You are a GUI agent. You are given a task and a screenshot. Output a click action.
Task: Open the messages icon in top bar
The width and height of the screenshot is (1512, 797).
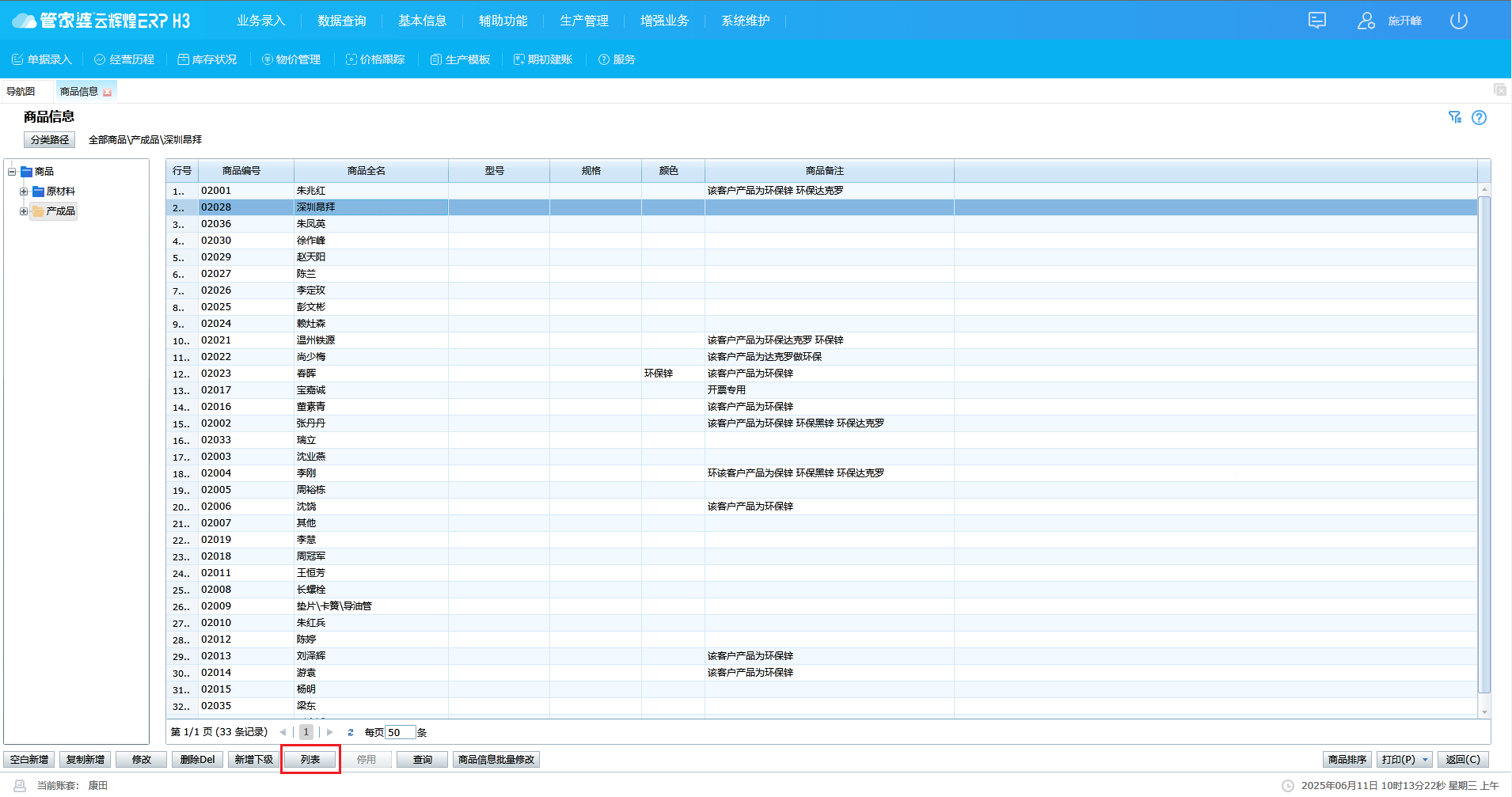point(1317,21)
